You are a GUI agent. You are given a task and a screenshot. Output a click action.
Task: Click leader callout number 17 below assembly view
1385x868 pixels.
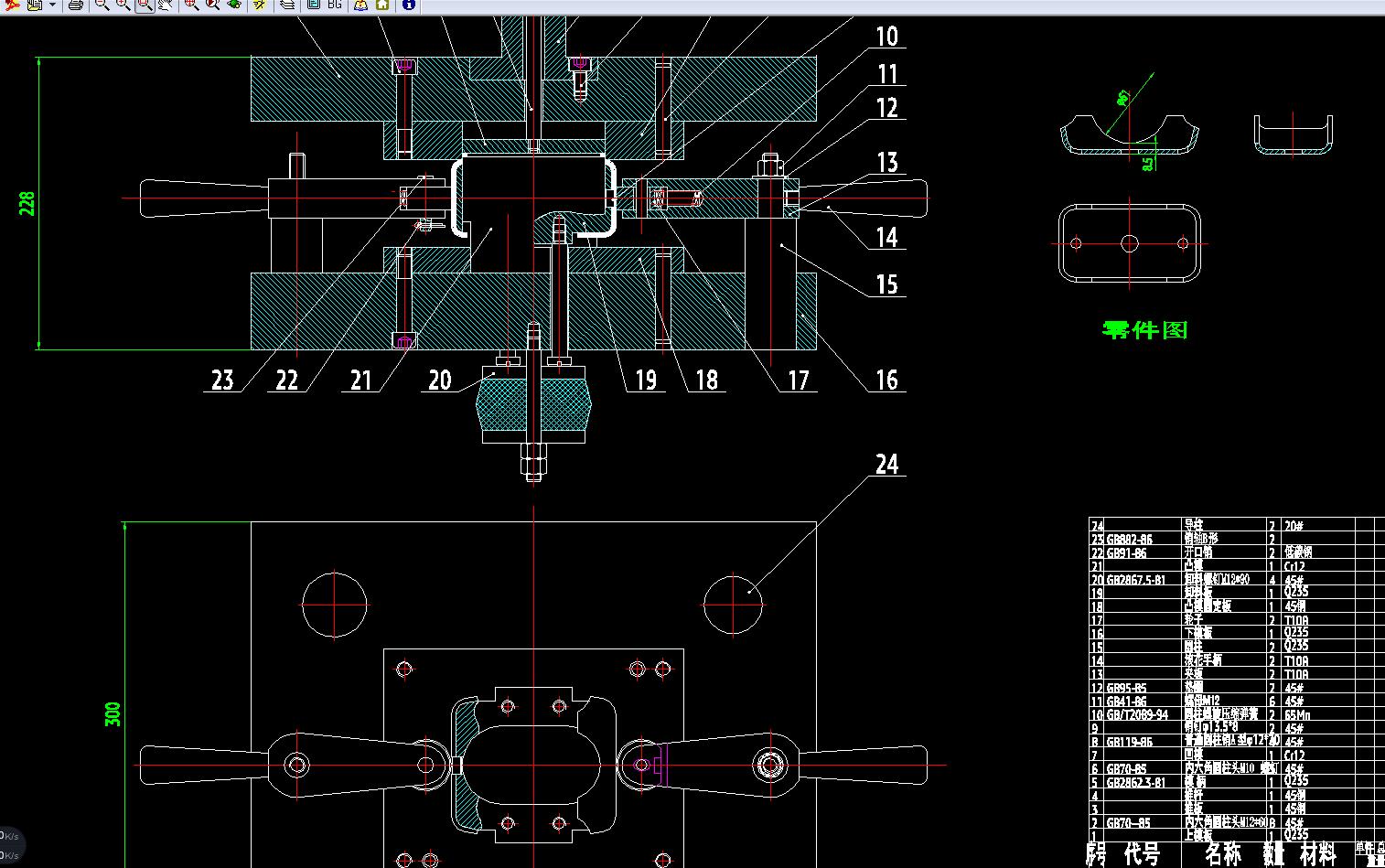pyautogui.click(x=799, y=380)
